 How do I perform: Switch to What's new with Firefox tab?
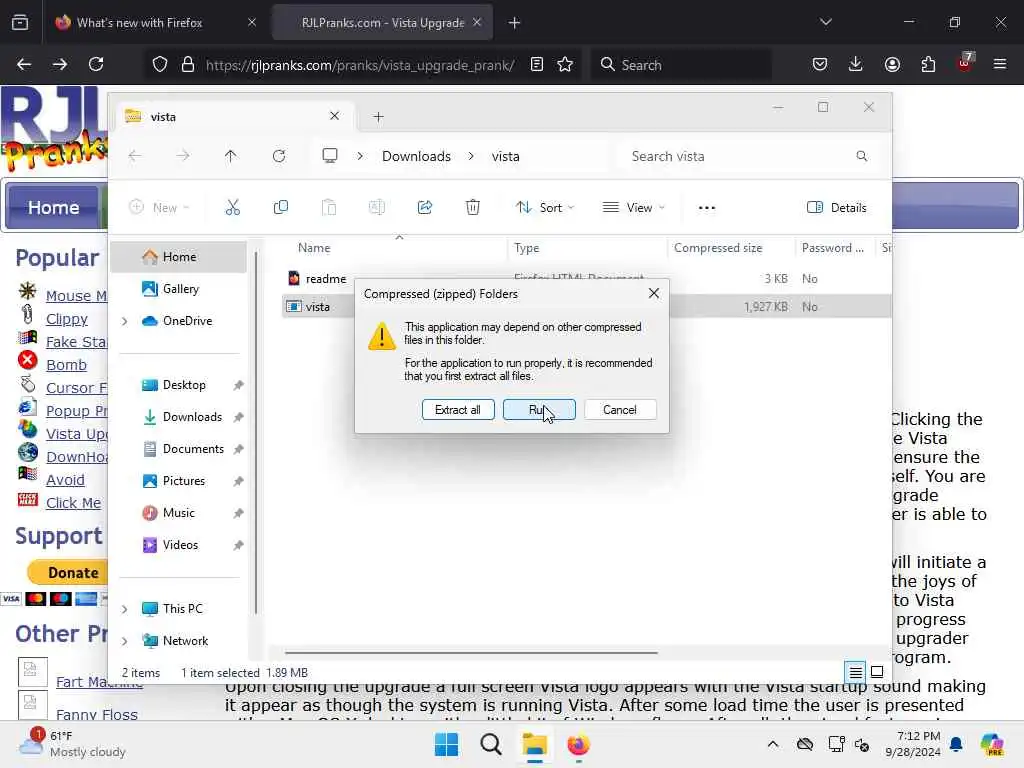click(x=155, y=22)
